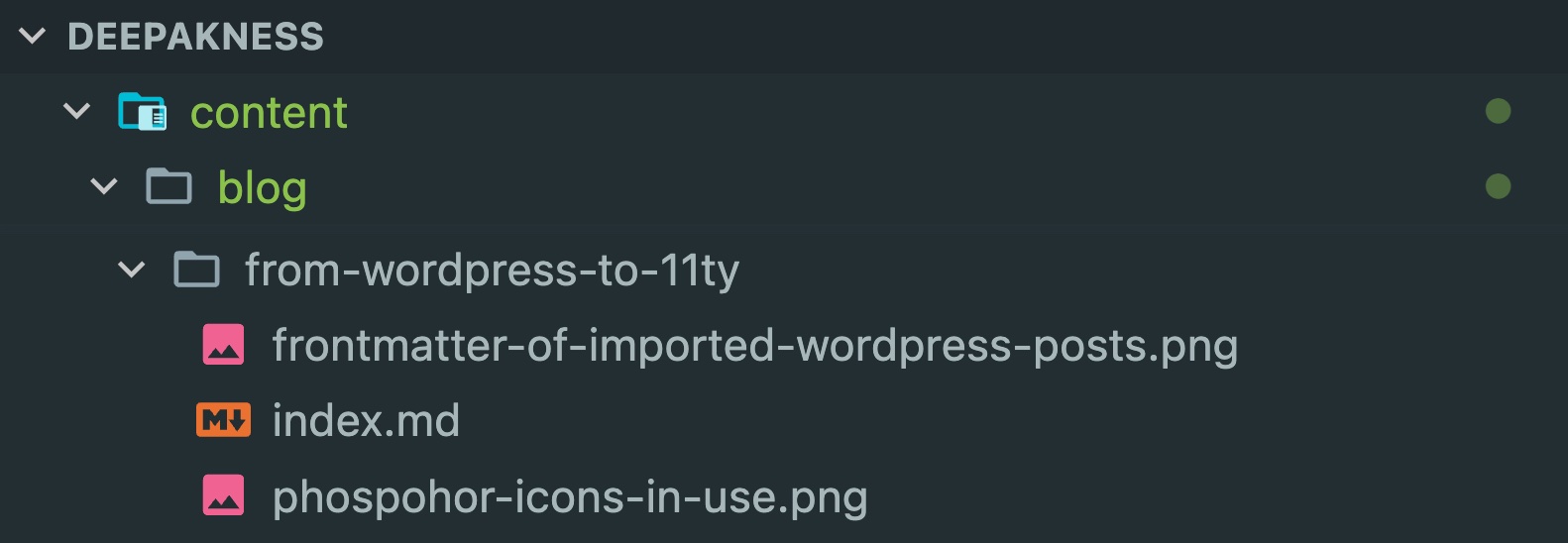Click the pink image icon for frontmatter PNG
This screenshot has width=1568, height=543.
tap(224, 345)
